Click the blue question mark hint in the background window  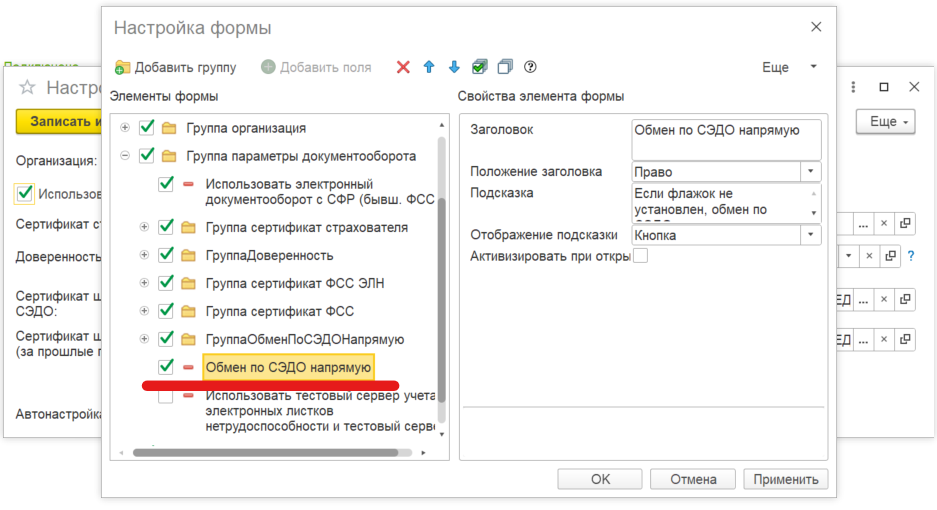911,256
